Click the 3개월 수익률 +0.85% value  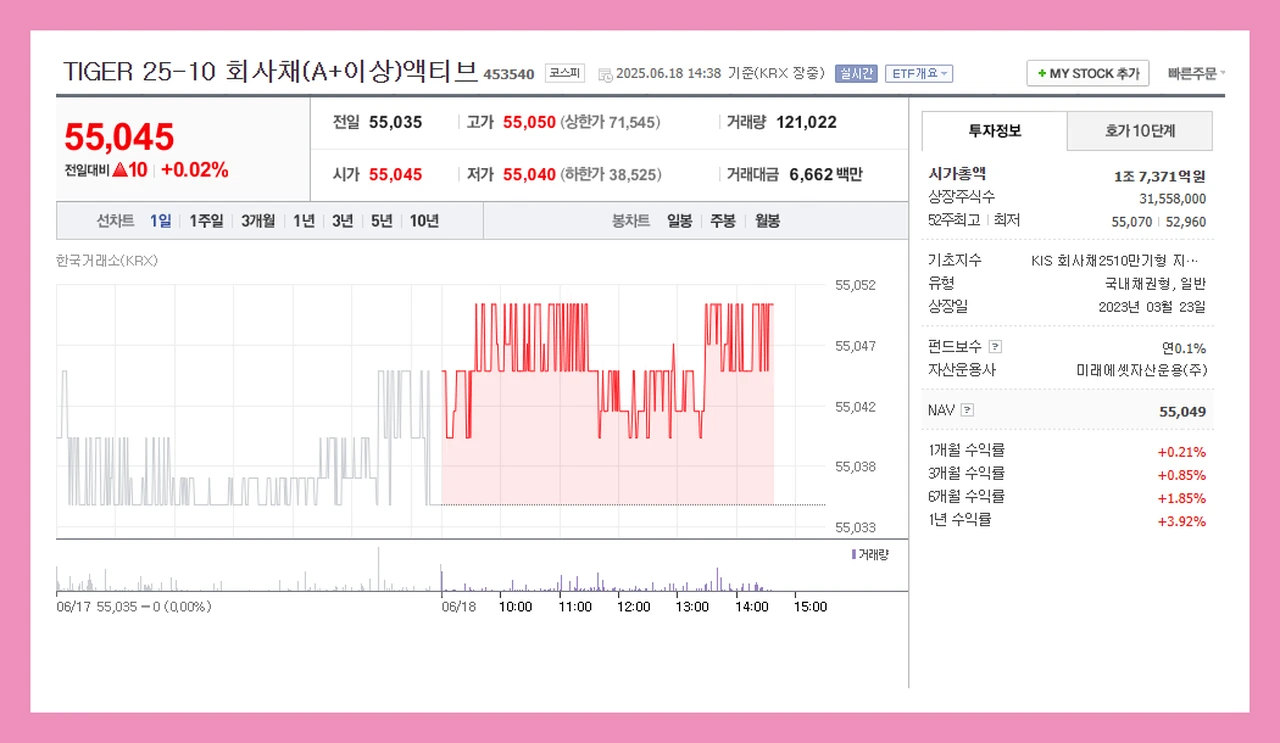click(x=1181, y=475)
